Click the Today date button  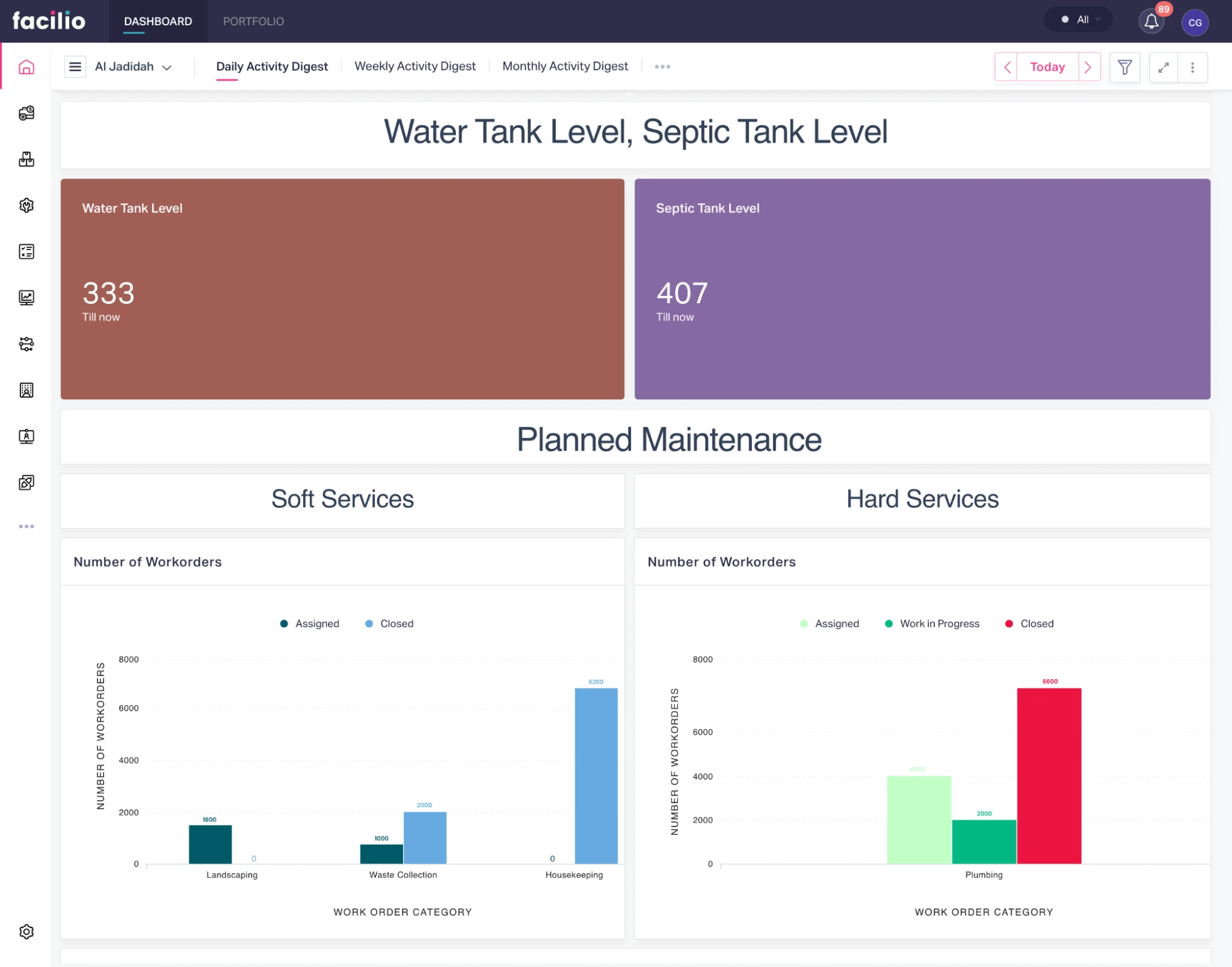pos(1046,67)
